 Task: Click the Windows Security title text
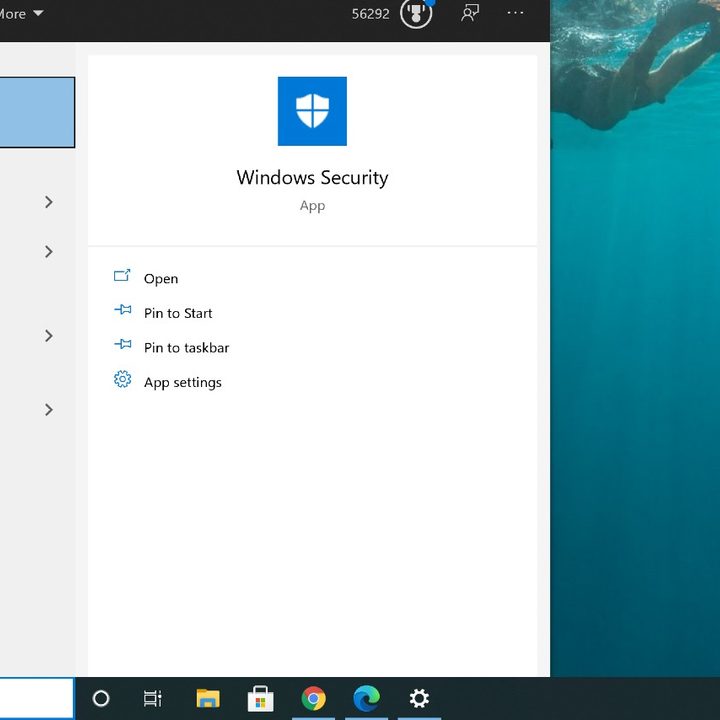(x=312, y=178)
